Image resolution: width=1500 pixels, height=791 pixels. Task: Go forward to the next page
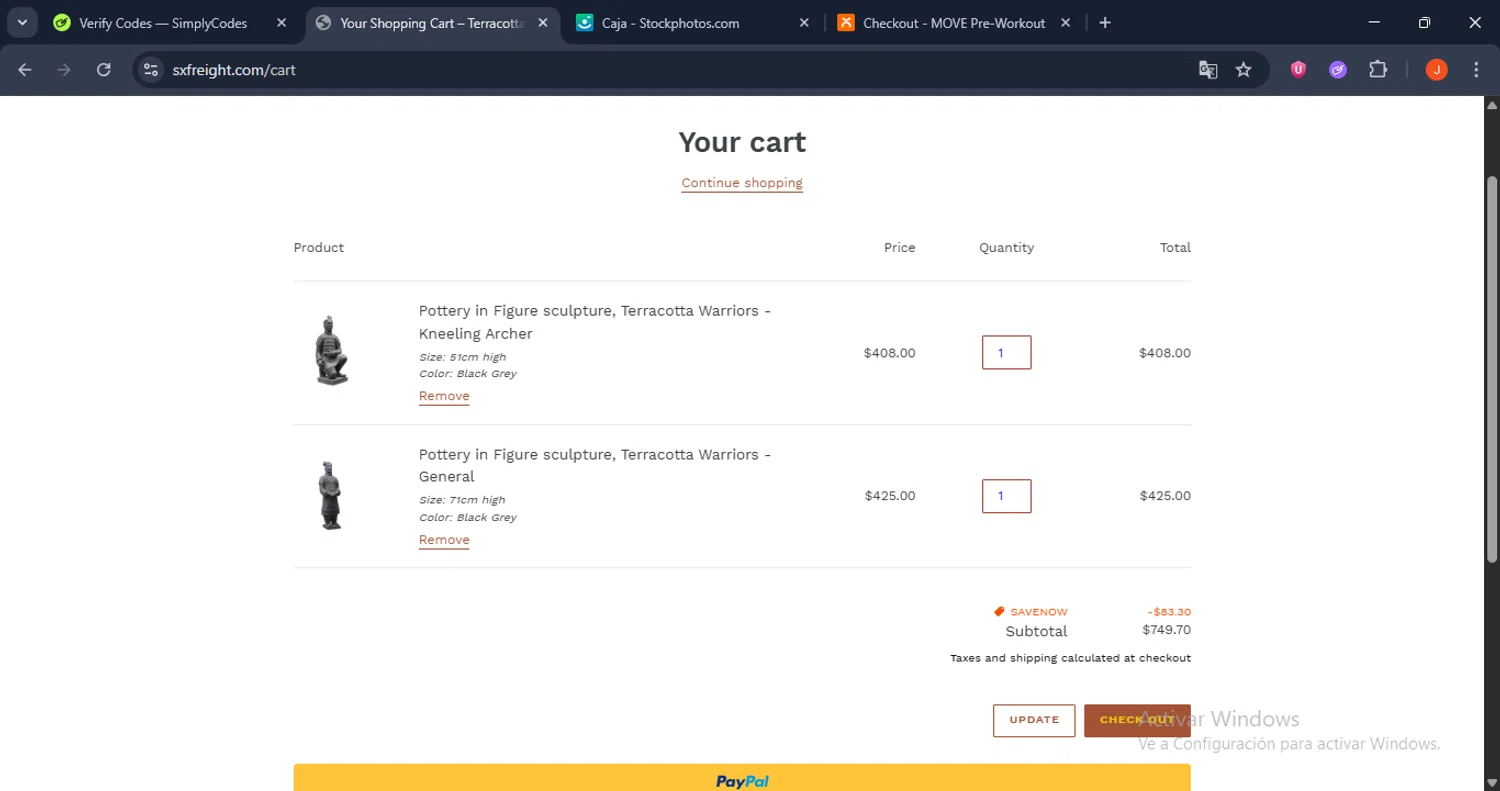click(x=64, y=70)
